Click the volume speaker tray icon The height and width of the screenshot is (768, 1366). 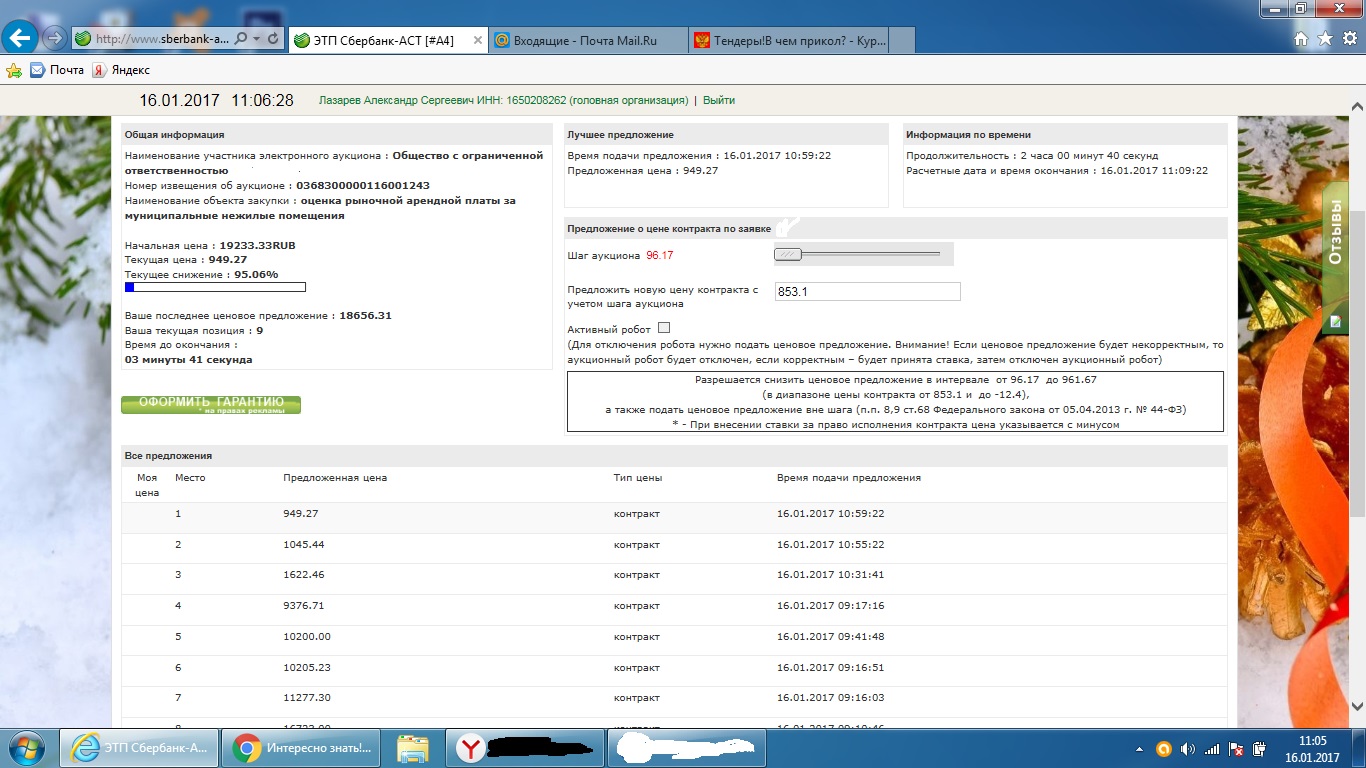click(x=1187, y=748)
